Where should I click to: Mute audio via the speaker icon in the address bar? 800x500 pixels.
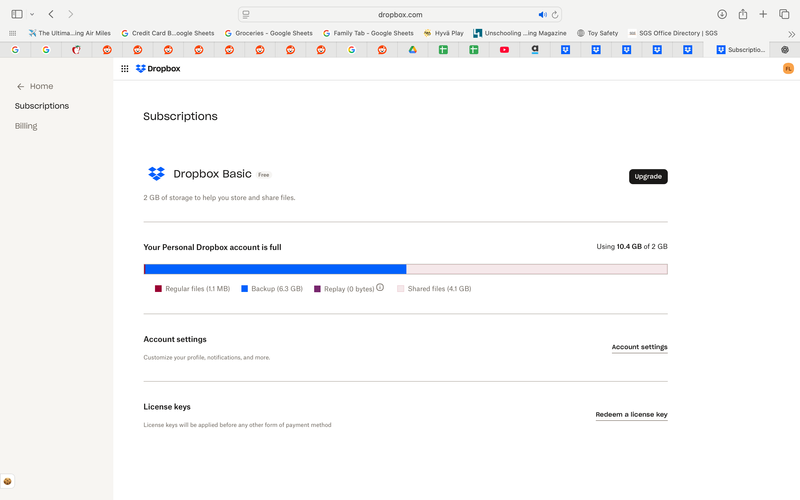click(x=542, y=14)
